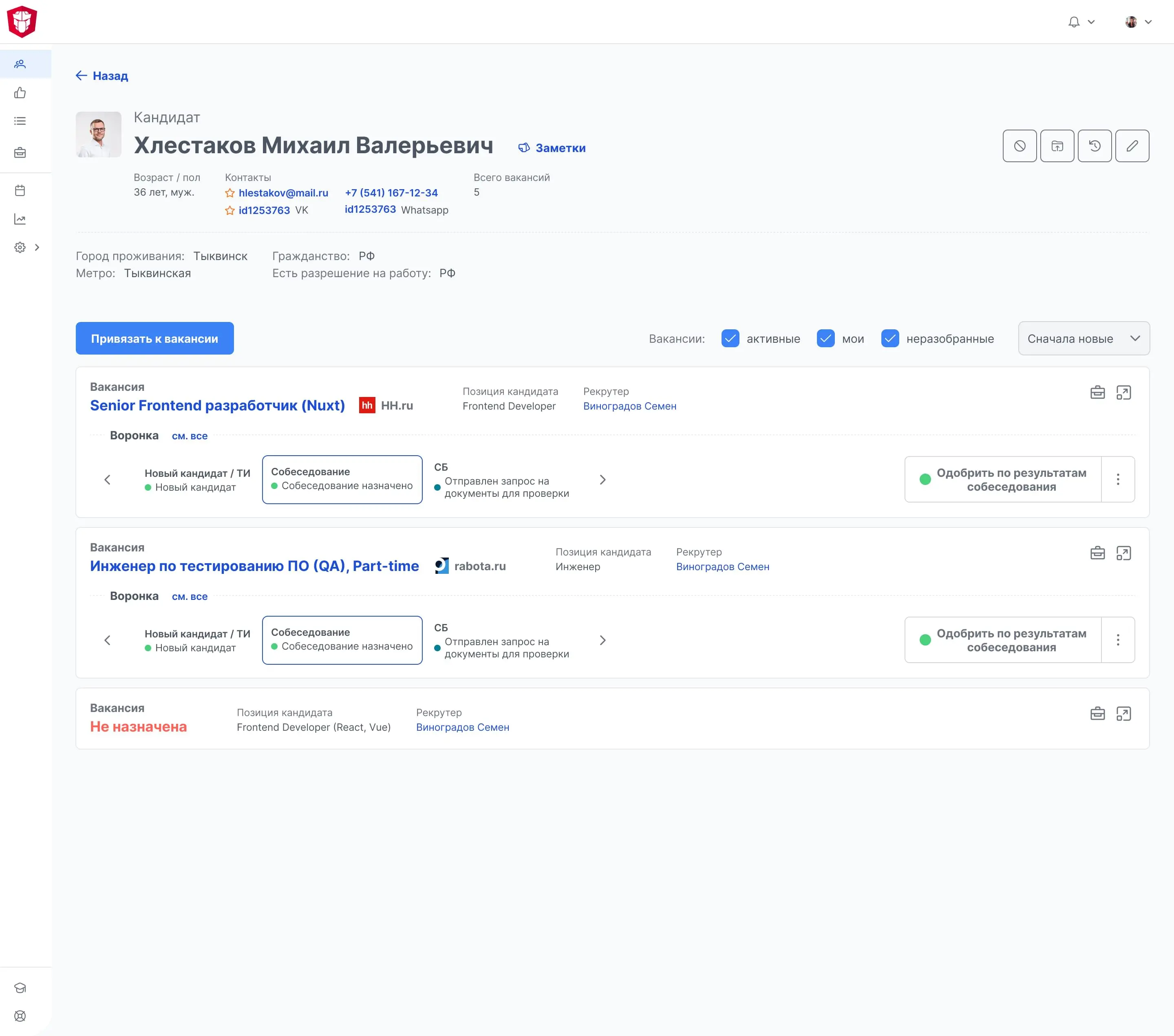Click the pencil edit candidate icon

tap(1132, 146)
